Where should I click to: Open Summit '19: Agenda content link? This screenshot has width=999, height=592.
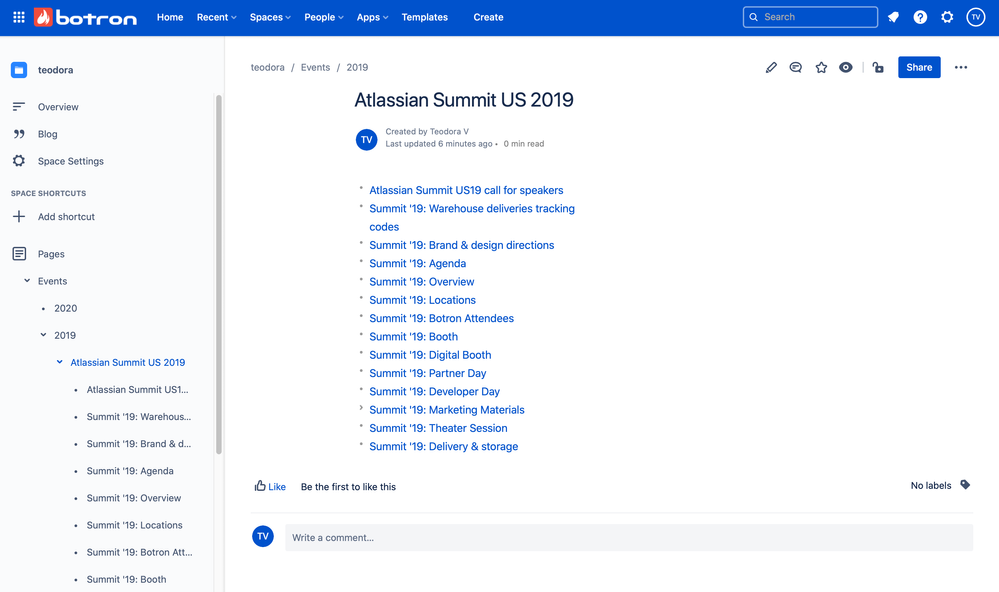(x=418, y=263)
